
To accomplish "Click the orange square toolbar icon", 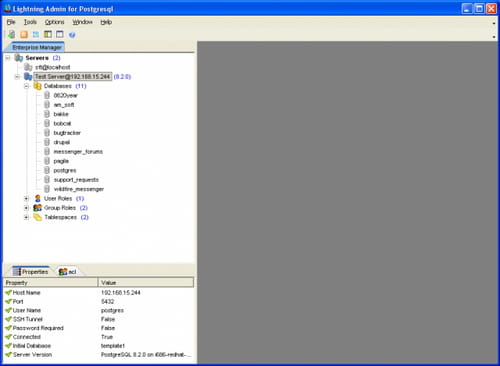I will [x=24, y=34].
